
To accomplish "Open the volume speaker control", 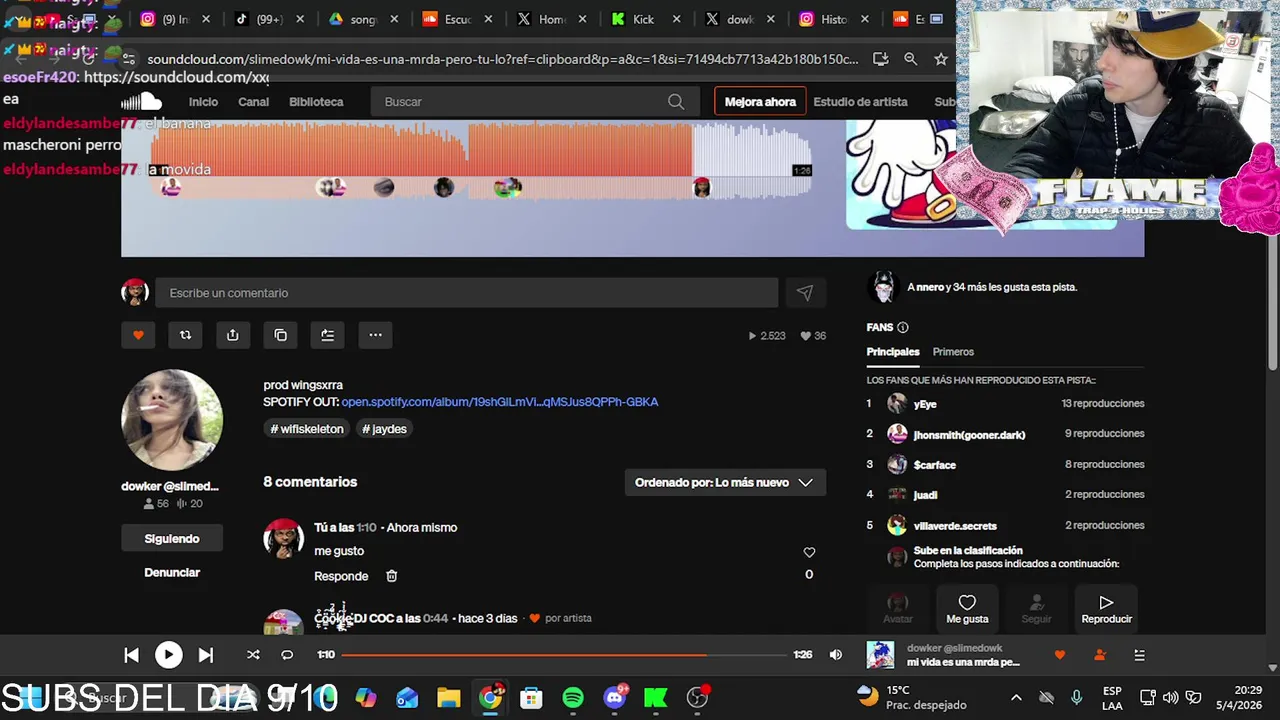I will pyautogui.click(x=836, y=655).
